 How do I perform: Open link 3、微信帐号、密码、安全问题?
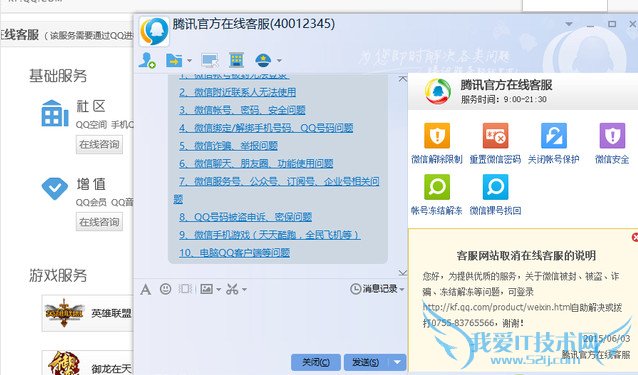tap(242, 110)
